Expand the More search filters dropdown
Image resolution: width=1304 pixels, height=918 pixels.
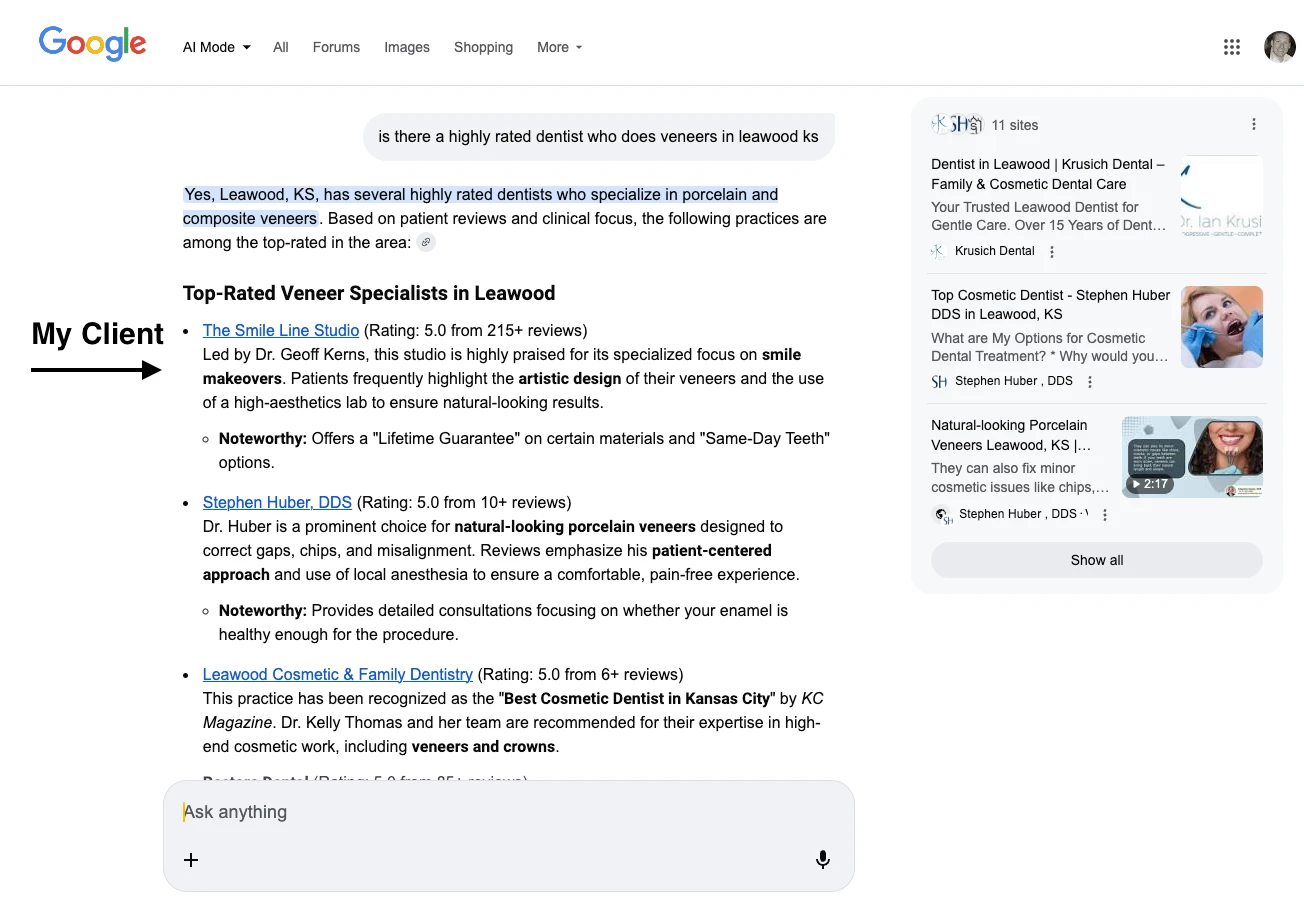pyautogui.click(x=559, y=47)
